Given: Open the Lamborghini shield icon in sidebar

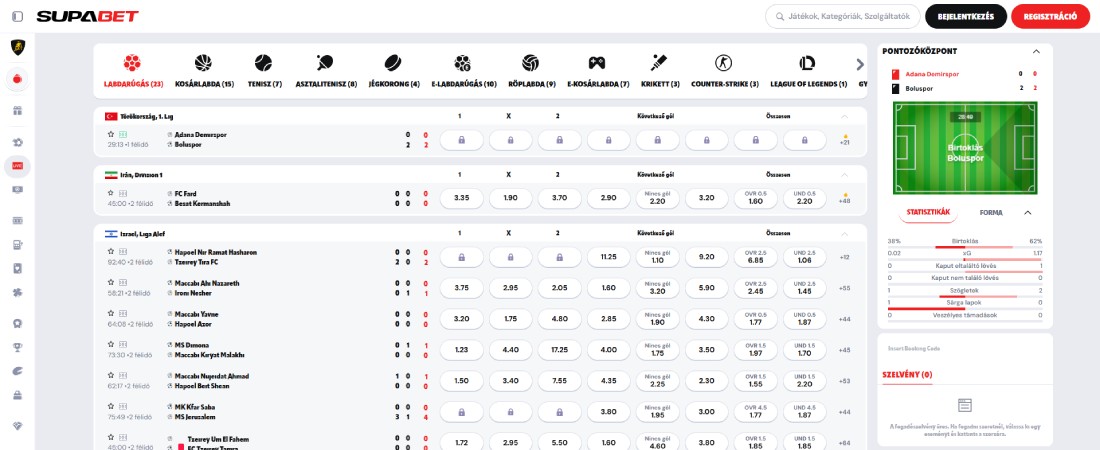Looking at the screenshot, I should [18, 48].
